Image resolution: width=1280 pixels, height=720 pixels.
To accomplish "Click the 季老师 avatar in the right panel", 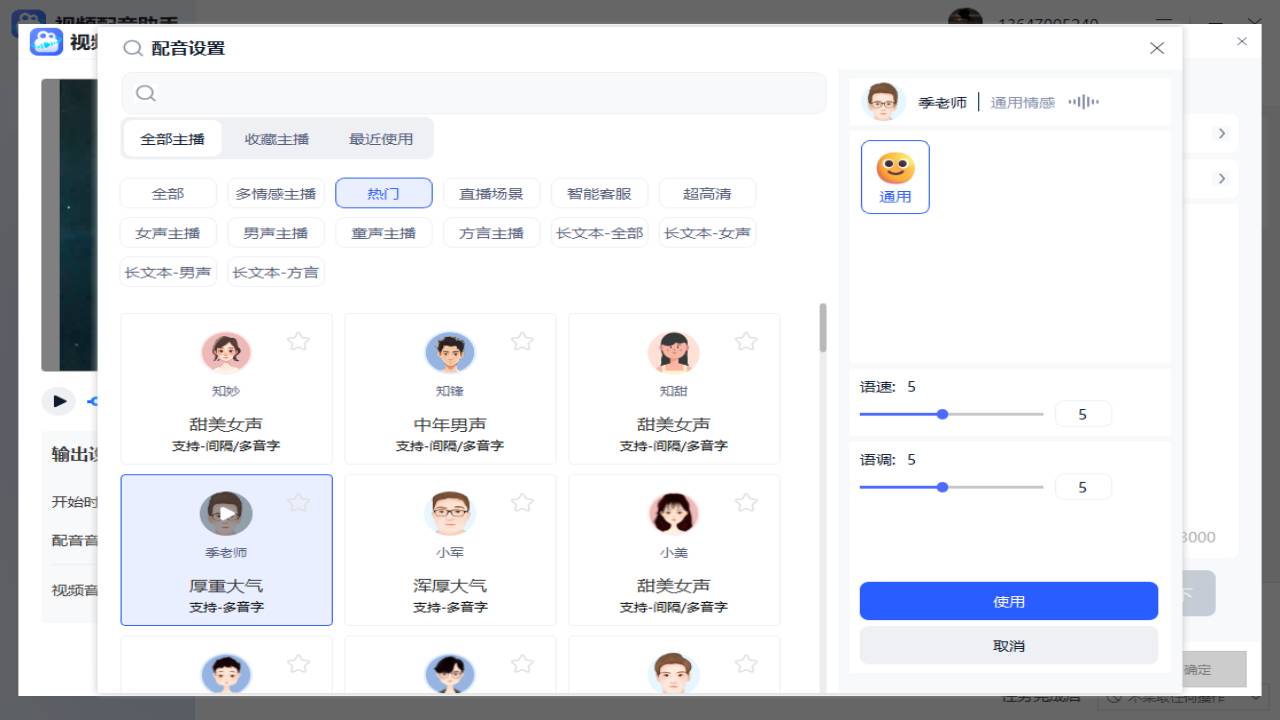I will 883,100.
